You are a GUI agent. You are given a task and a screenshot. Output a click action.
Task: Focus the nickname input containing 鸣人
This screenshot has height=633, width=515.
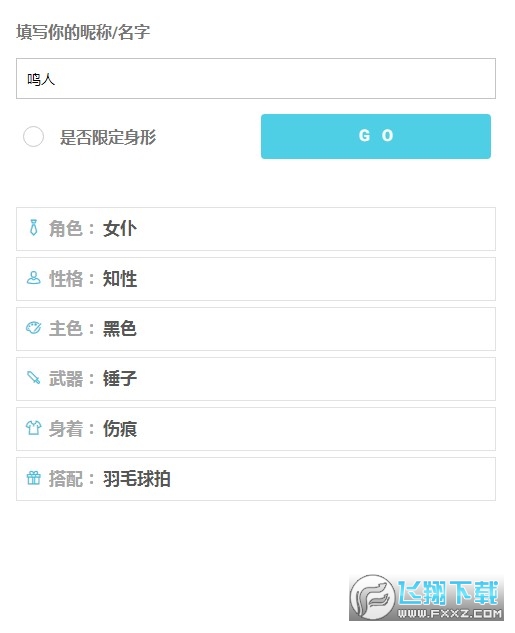256,78
